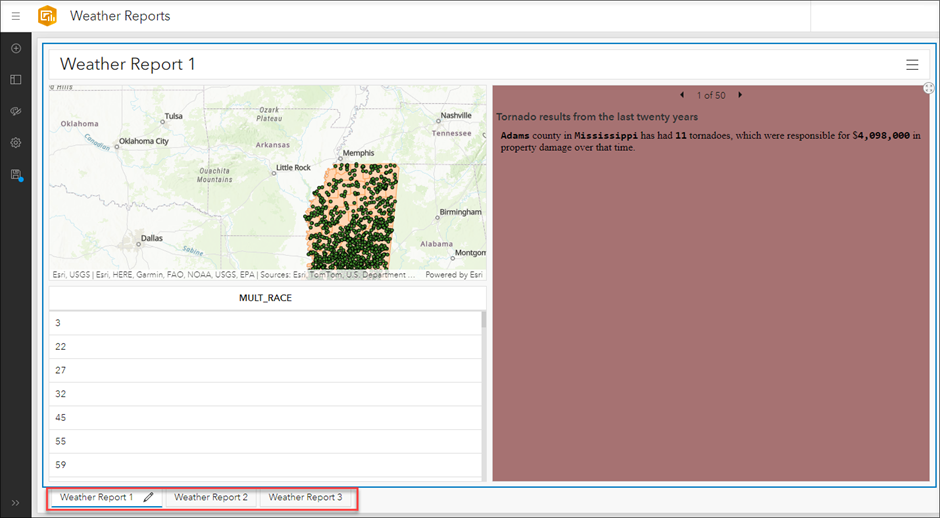
Task: Click the Memphis label on the map
Action: coord(358,153)
